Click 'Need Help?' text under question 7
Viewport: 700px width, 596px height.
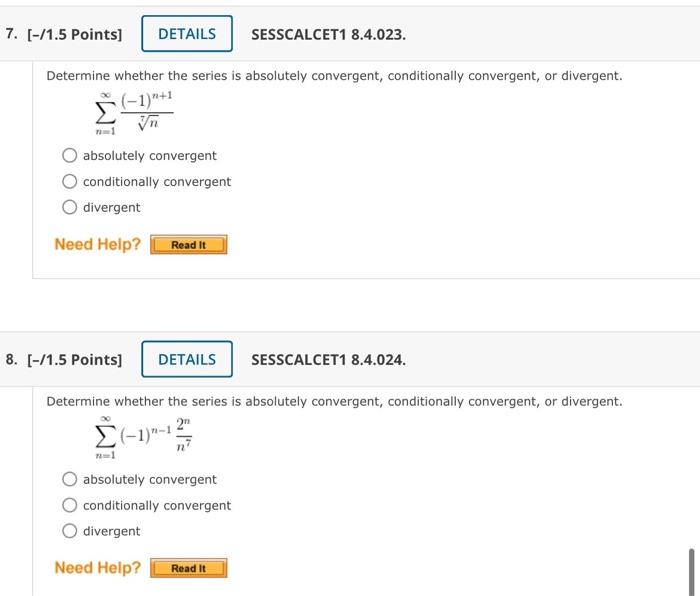pyautogui.click(x=97, y=245)
